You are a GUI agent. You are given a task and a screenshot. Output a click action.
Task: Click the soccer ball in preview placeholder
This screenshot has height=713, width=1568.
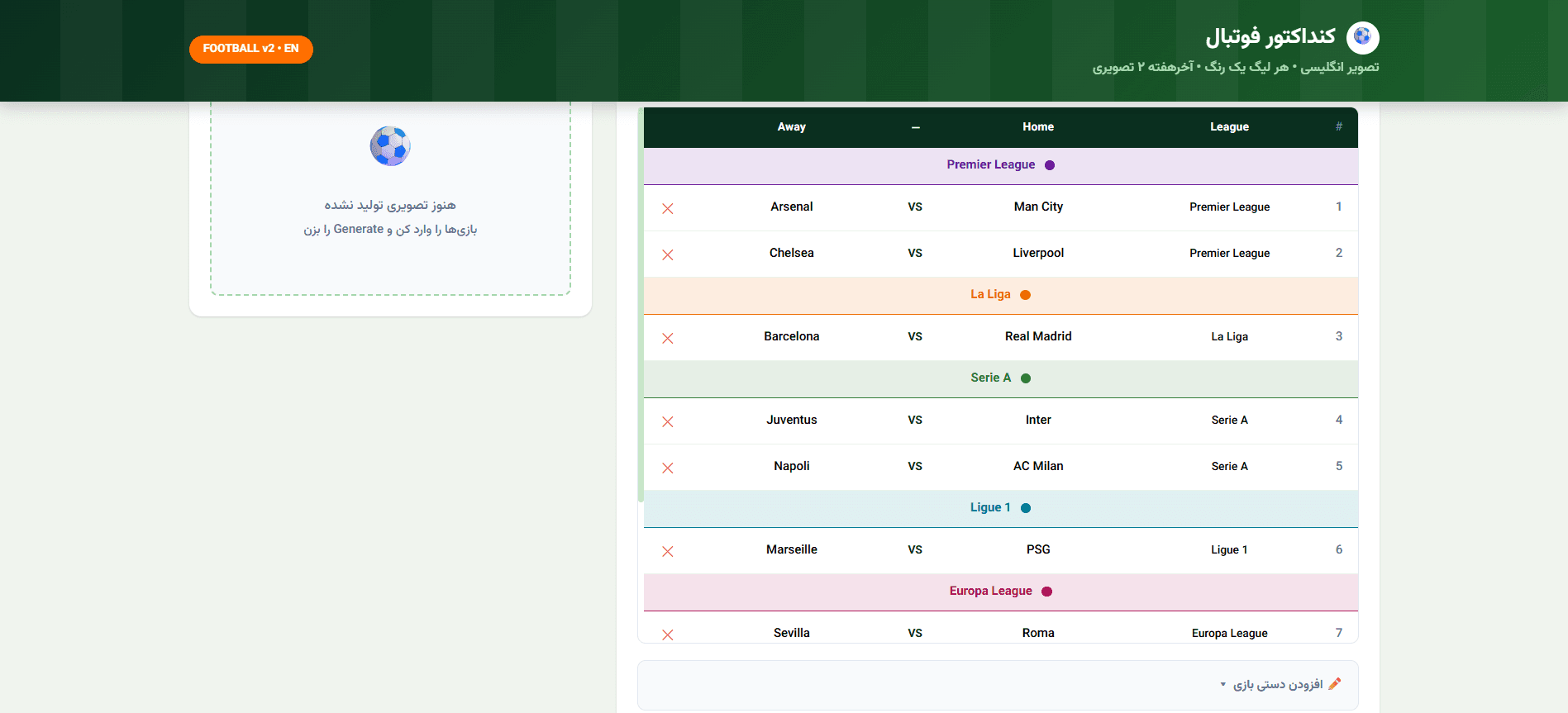tap(390, 146)
